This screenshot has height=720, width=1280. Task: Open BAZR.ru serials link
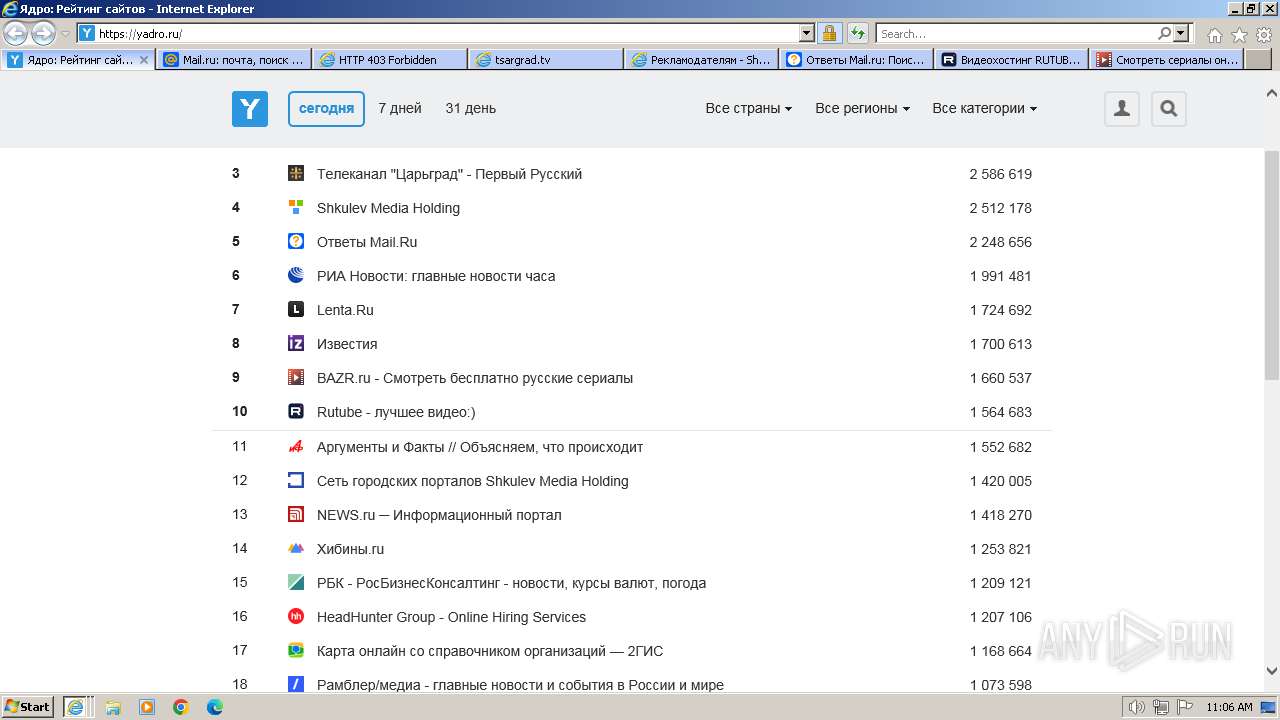(475, 378)
